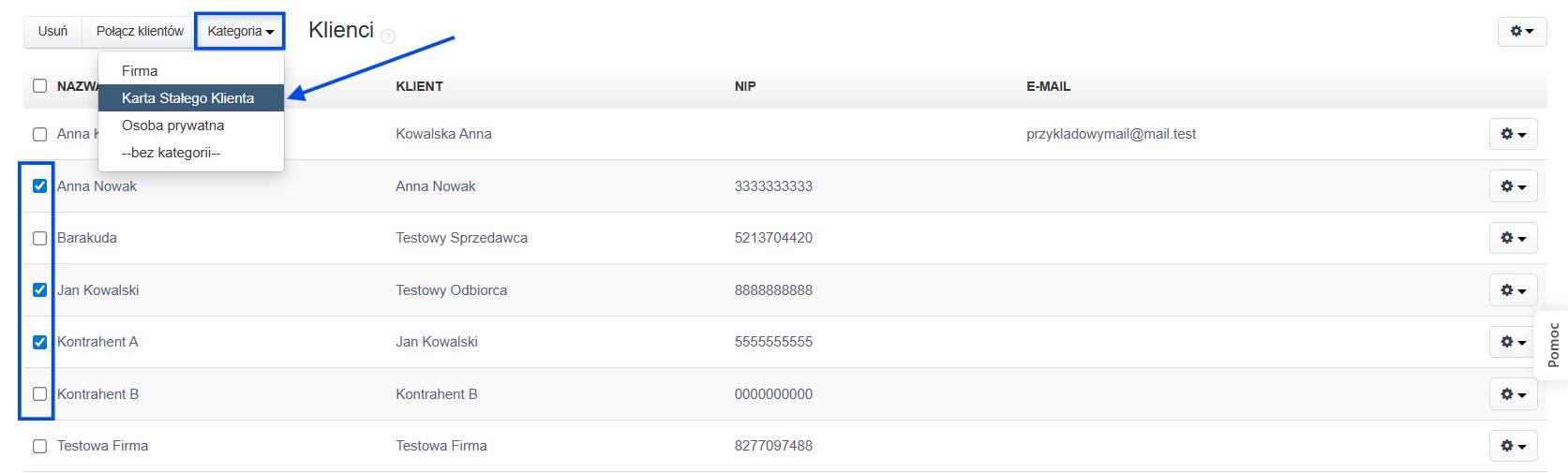Open the Barakuda client name
The height and width of the screenshot is (473, 1568).
(87, 238)
